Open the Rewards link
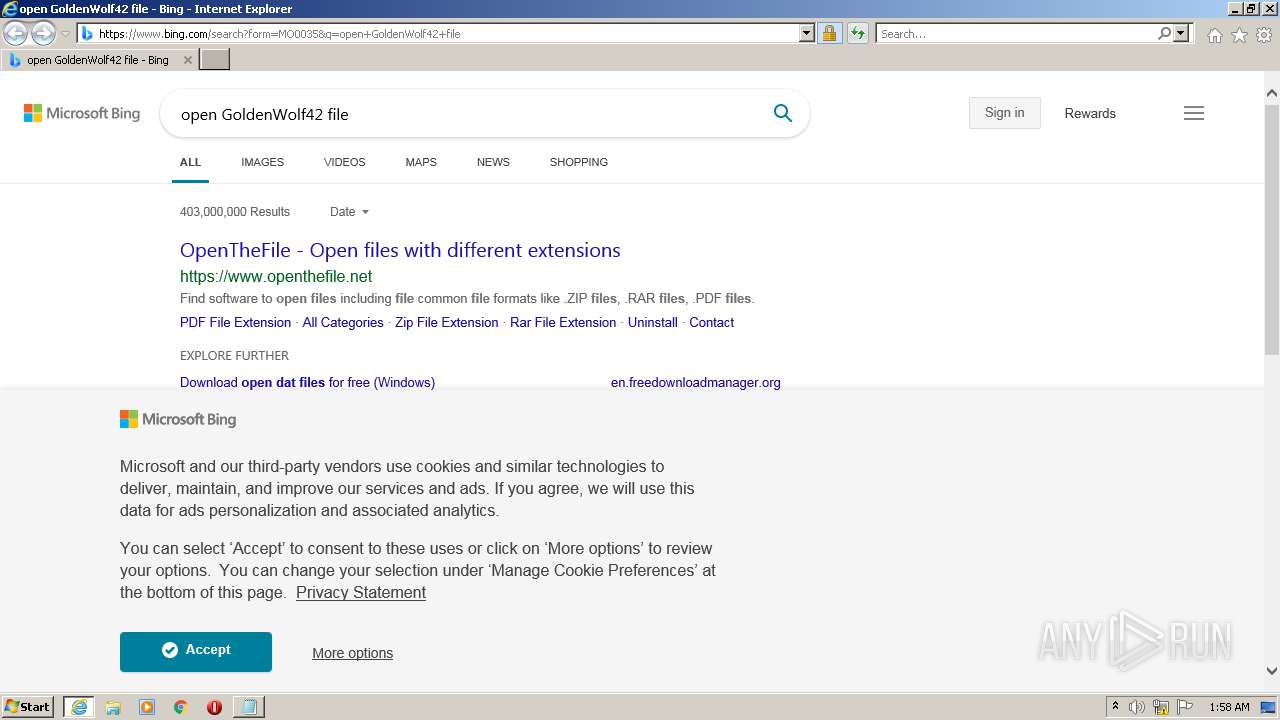This screenshot has width=1280, height=720. click(x=1090, y=113)
